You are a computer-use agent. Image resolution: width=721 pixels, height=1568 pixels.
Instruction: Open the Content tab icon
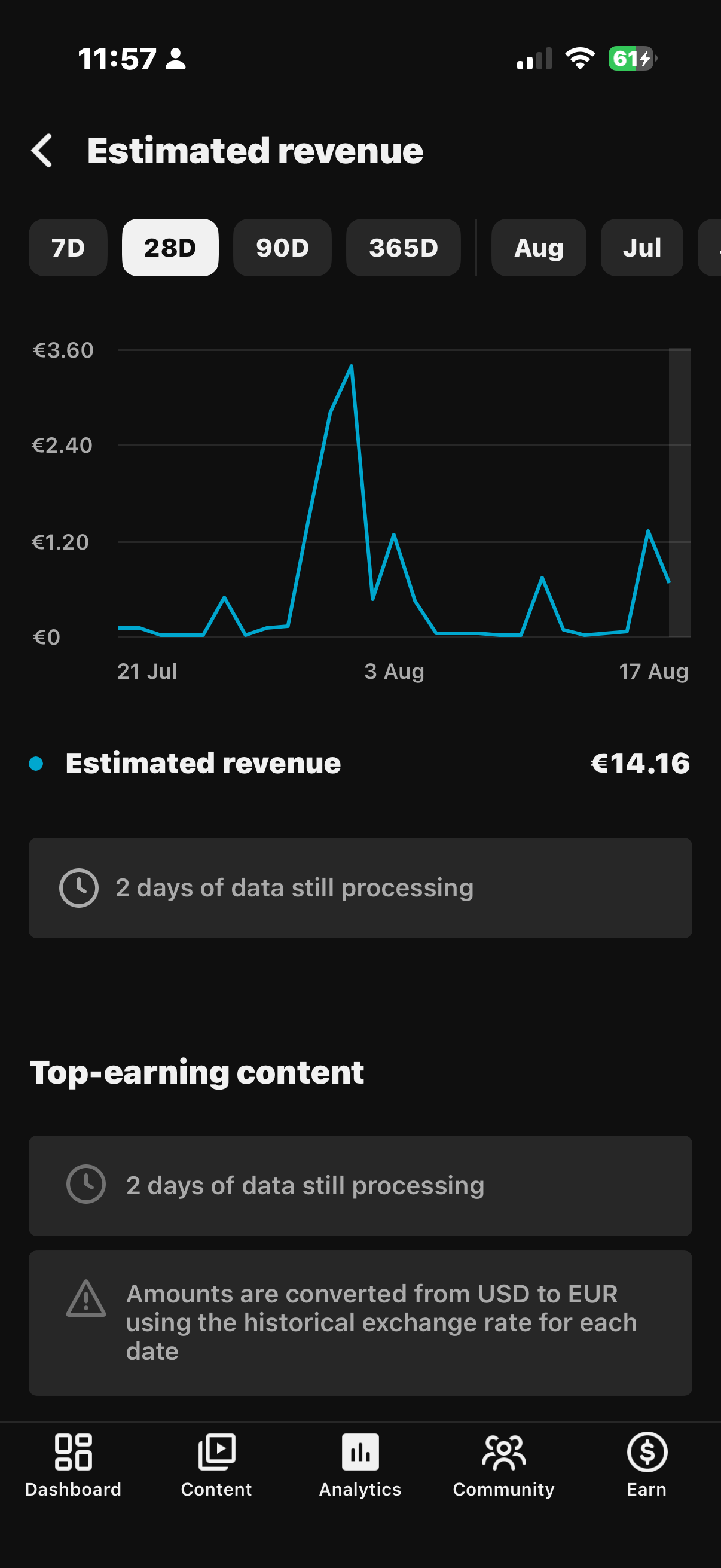click(216, 1452)
